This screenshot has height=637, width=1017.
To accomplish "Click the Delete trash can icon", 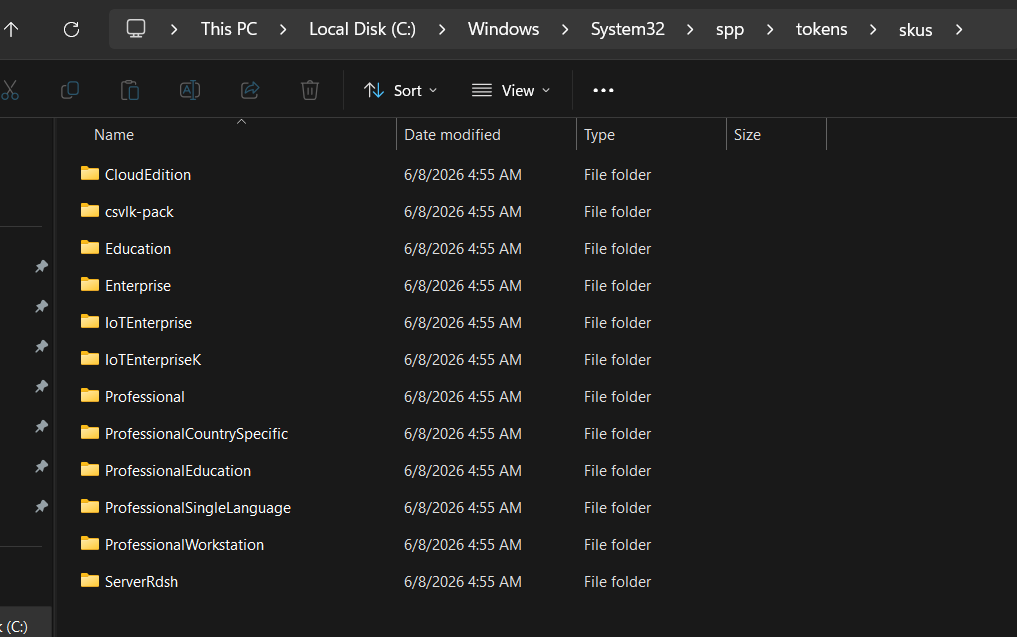I will coord(310,90).
